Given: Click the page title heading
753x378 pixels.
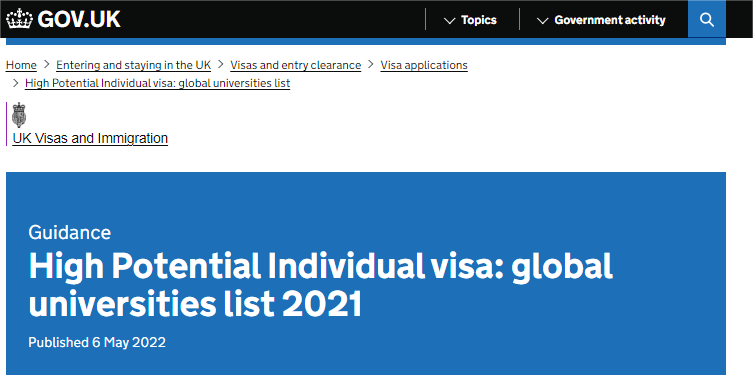Looking at the screenshot, I should tap(321, 284).
